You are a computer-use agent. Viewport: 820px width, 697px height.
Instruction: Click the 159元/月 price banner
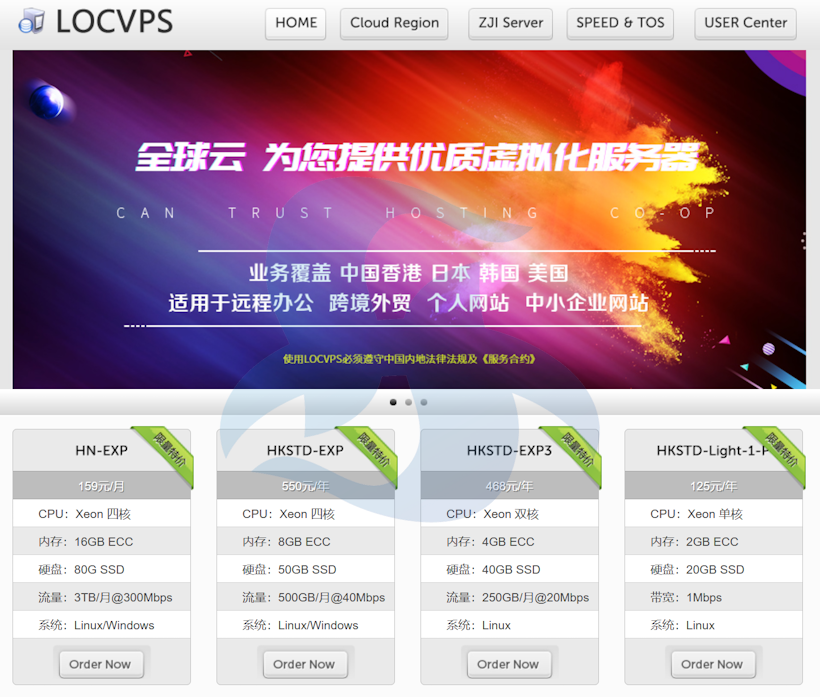(101, 484)
